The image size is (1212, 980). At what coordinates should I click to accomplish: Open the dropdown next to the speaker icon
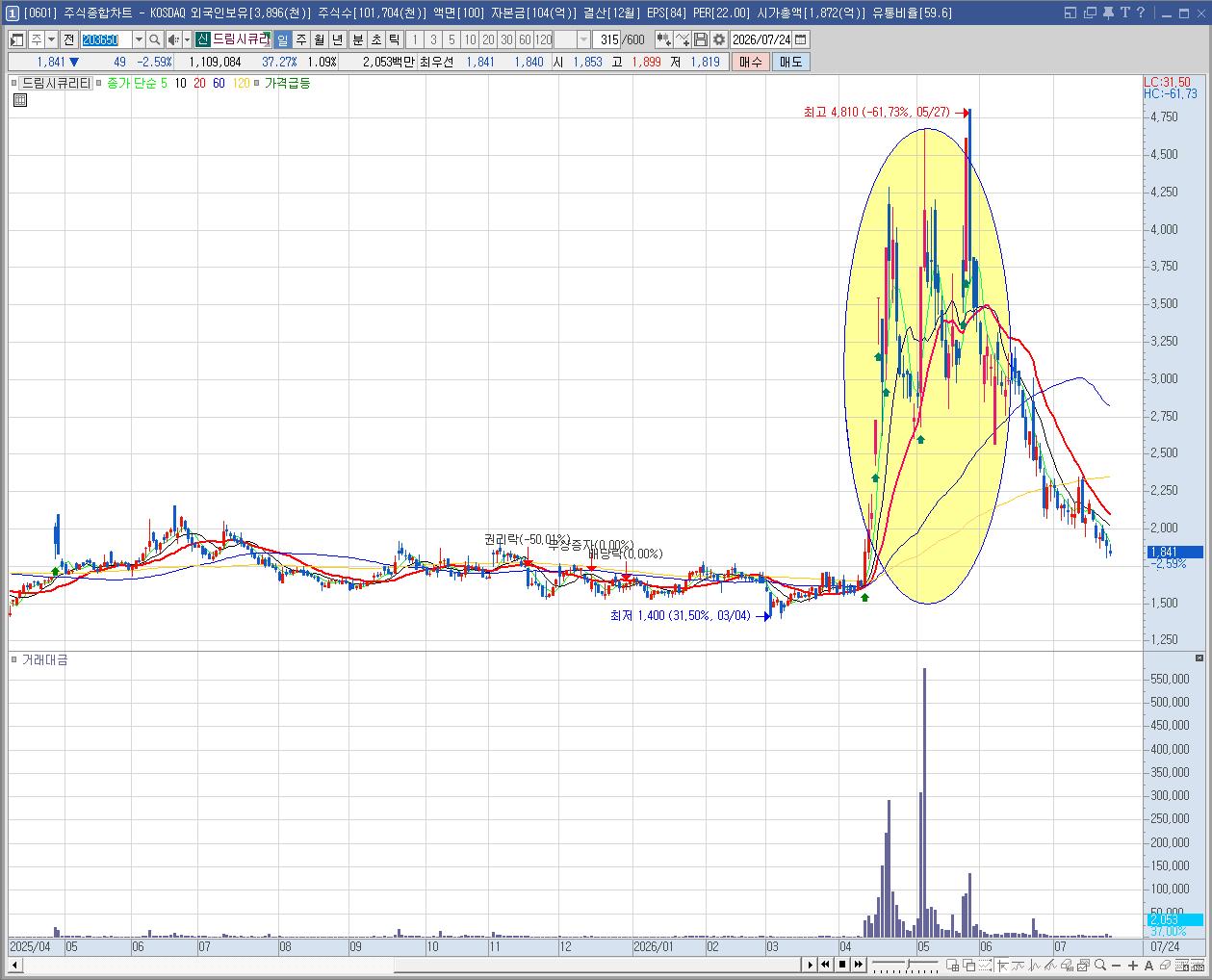coord(186,39)
